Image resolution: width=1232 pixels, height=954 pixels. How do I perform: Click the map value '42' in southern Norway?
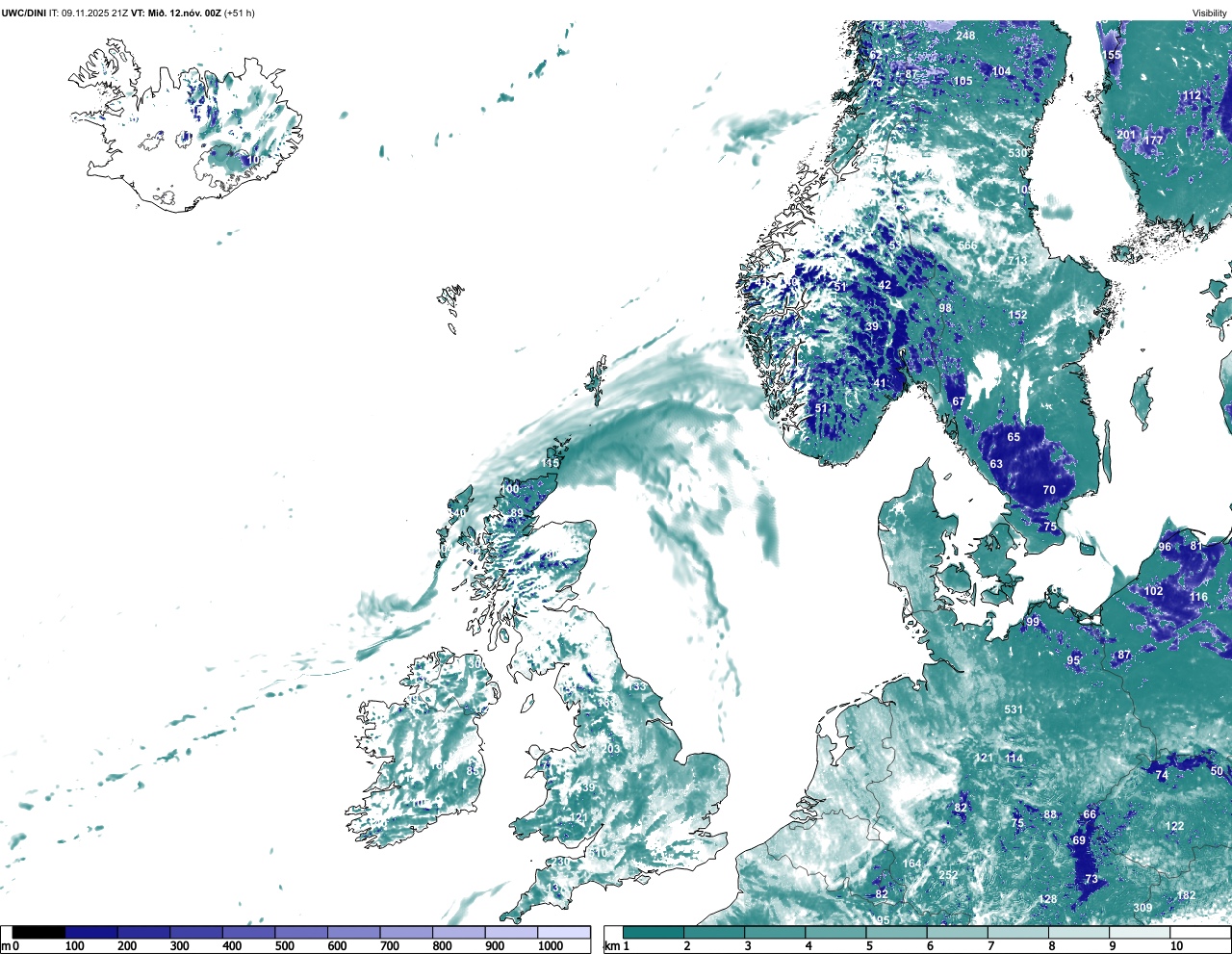(x=885, y=285)
